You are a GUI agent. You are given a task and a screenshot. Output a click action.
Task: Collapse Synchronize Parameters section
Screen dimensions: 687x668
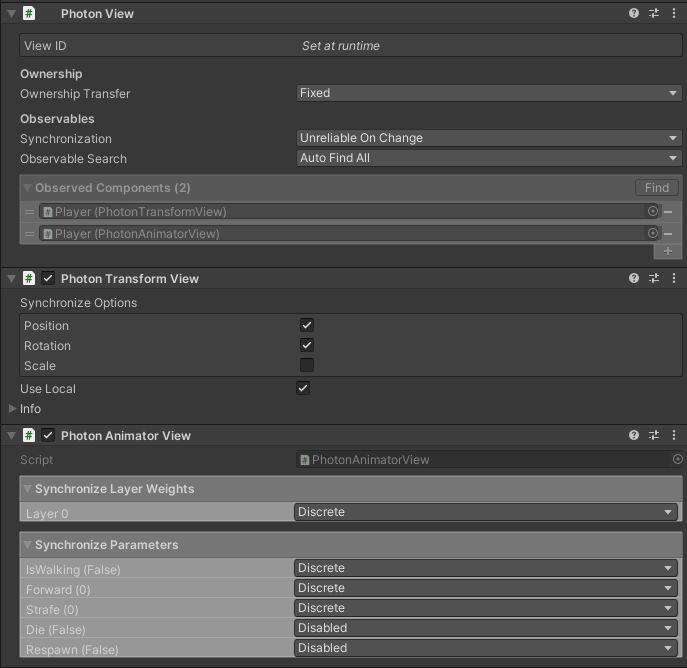(x=27, y=545)
